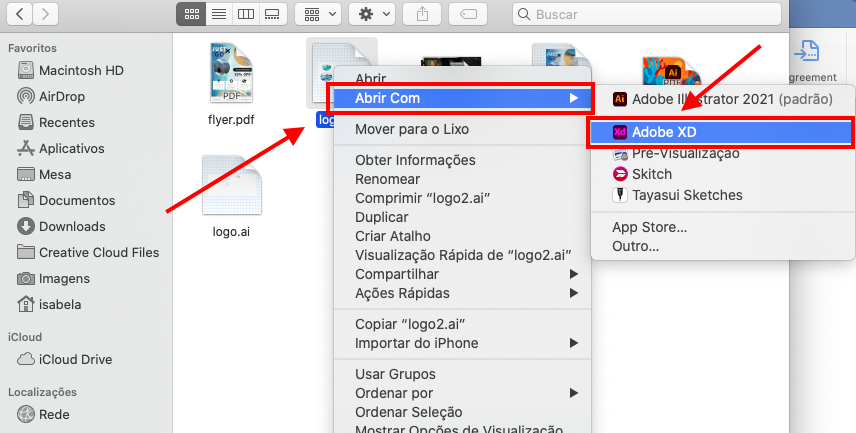Open Rede in sidebar
The image size is (856, 433).
click(x=44, y=414)
